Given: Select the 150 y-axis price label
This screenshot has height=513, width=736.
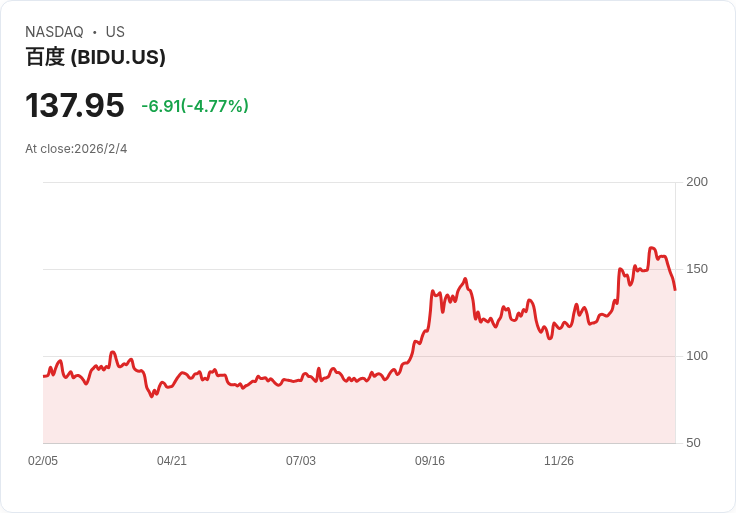Looking at the screenshot, I should click(x=697, y=269).
